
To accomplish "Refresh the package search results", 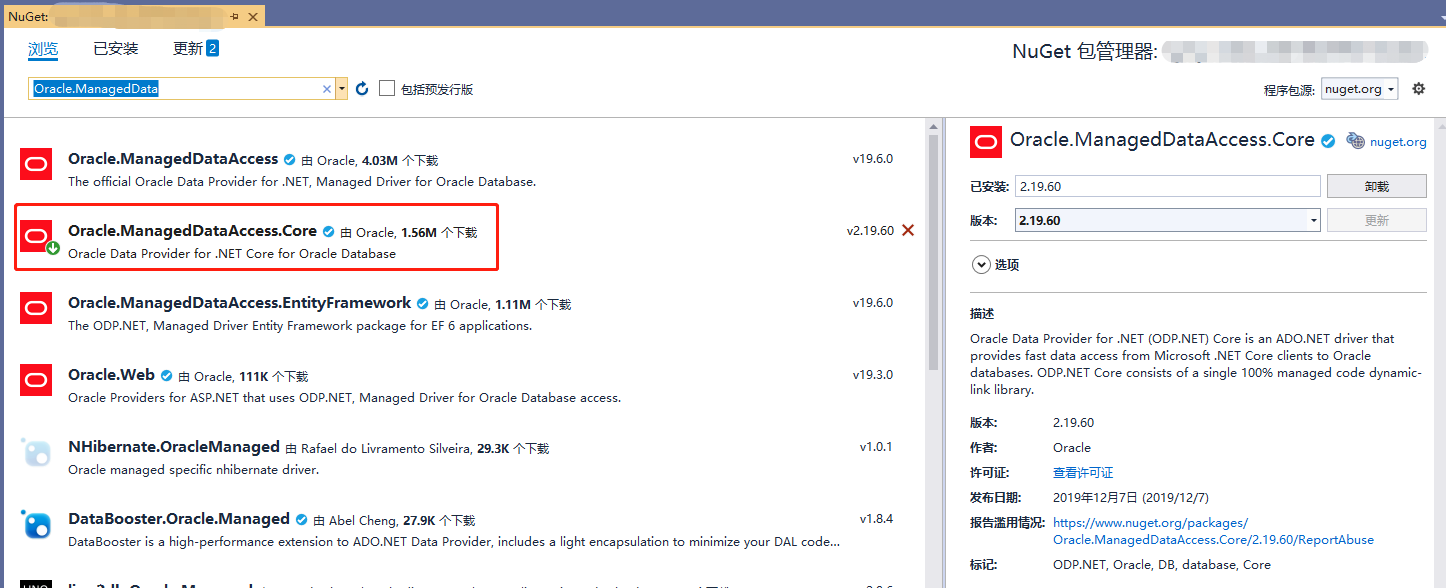I will pyautogui.click(x=361, y=88).
